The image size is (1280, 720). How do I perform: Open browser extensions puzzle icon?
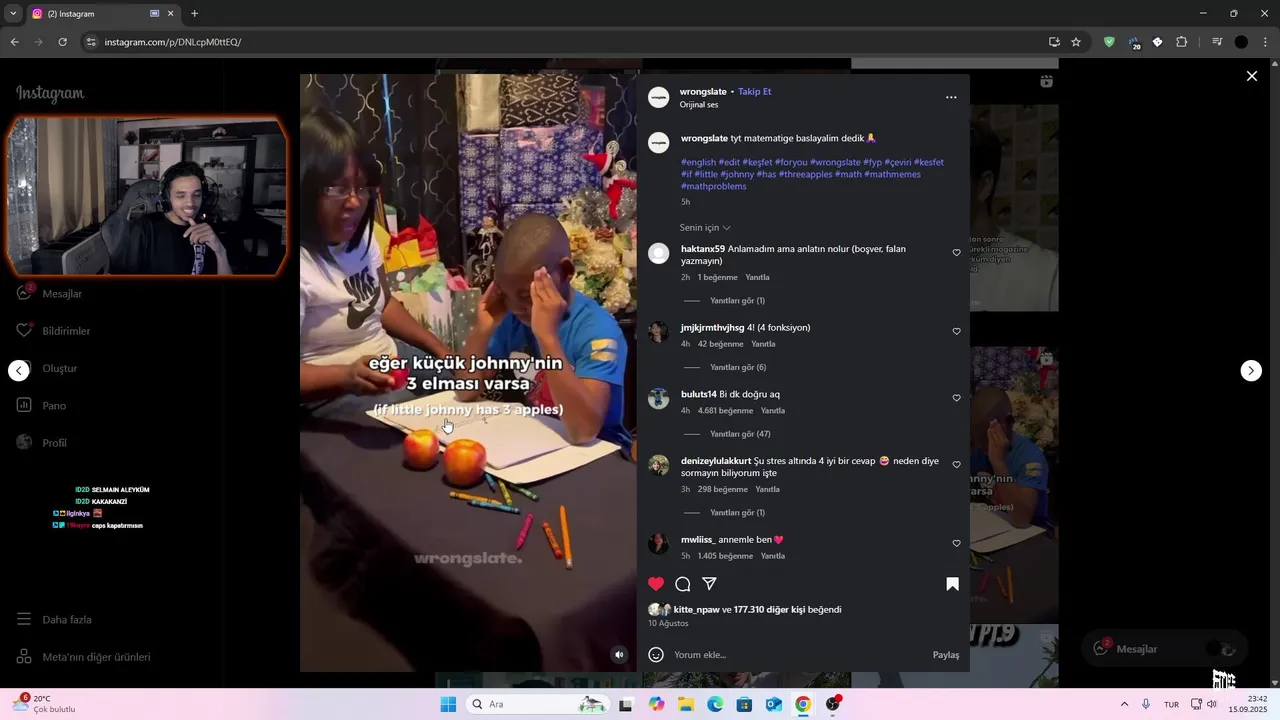tap(1182, 42)
